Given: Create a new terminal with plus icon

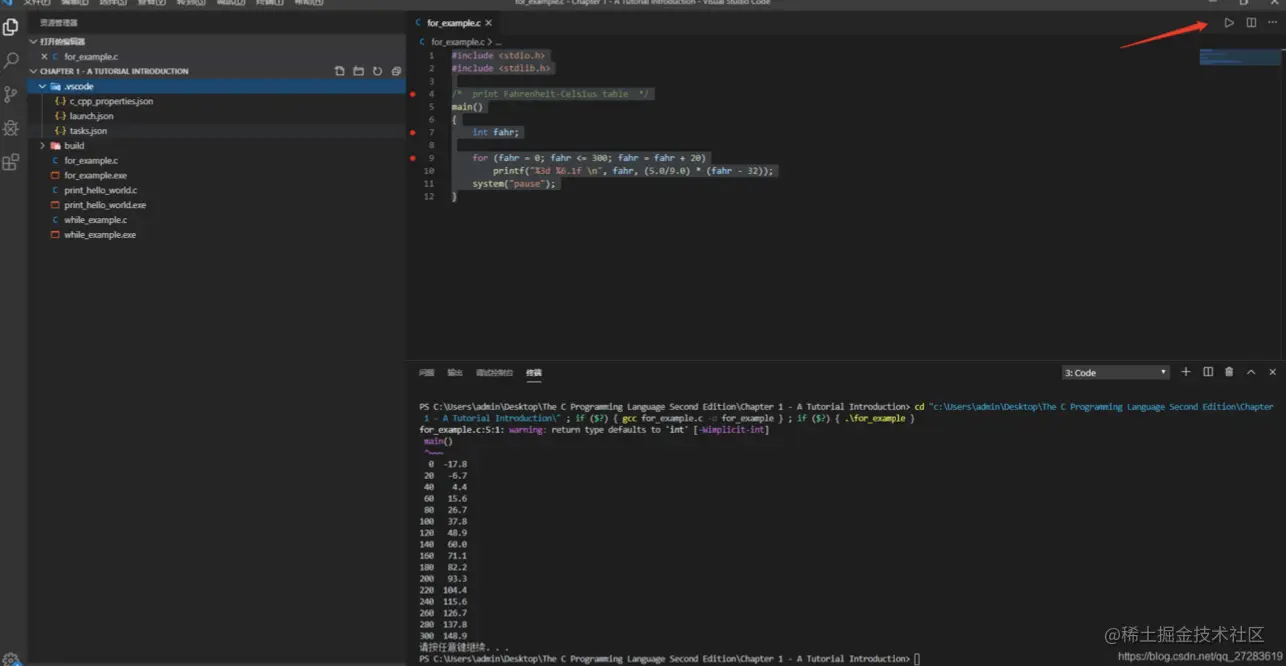Looking at the screenshot, I should [x=1186, y=372].
